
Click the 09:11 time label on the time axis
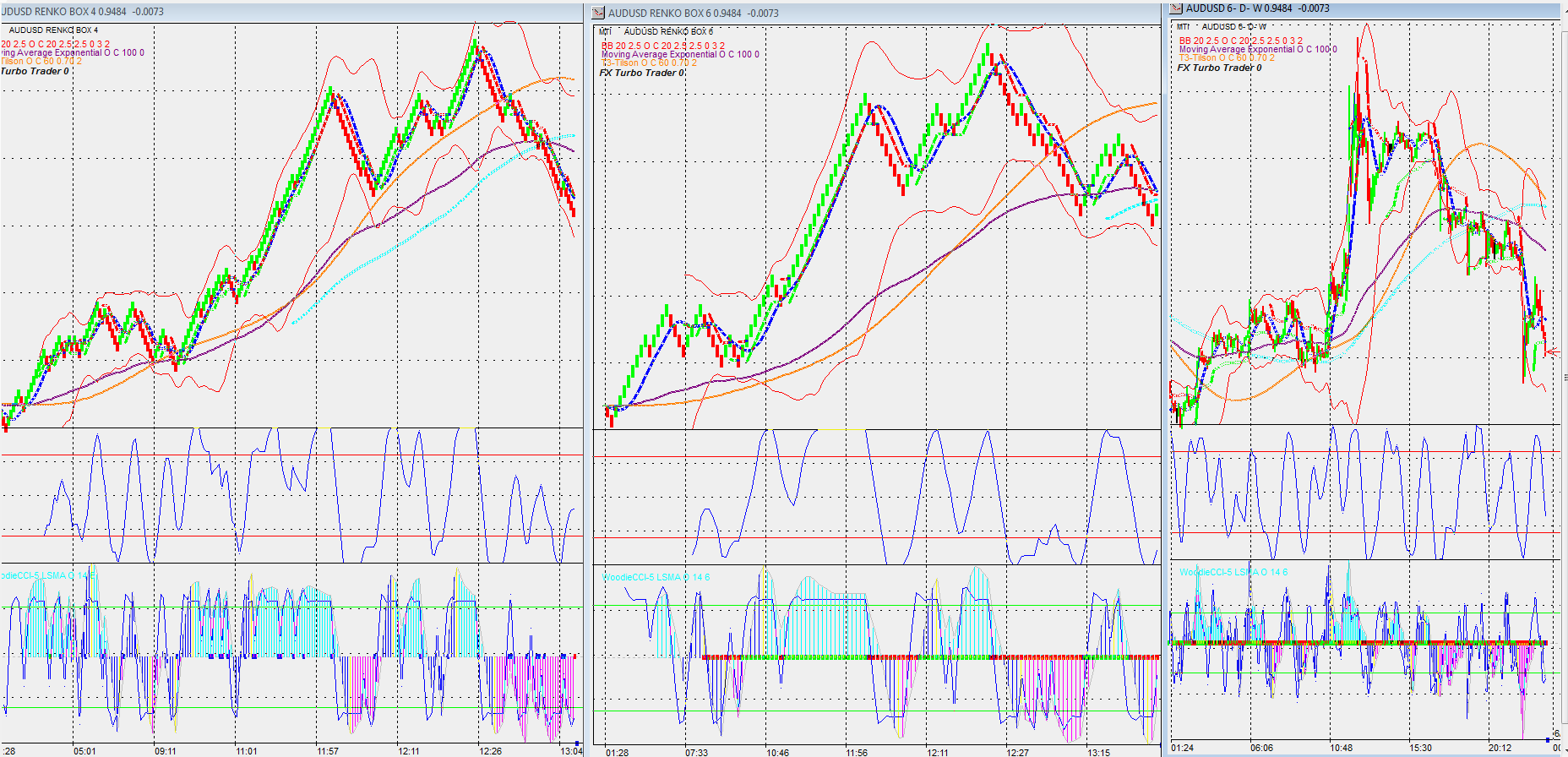coord(166,751)
